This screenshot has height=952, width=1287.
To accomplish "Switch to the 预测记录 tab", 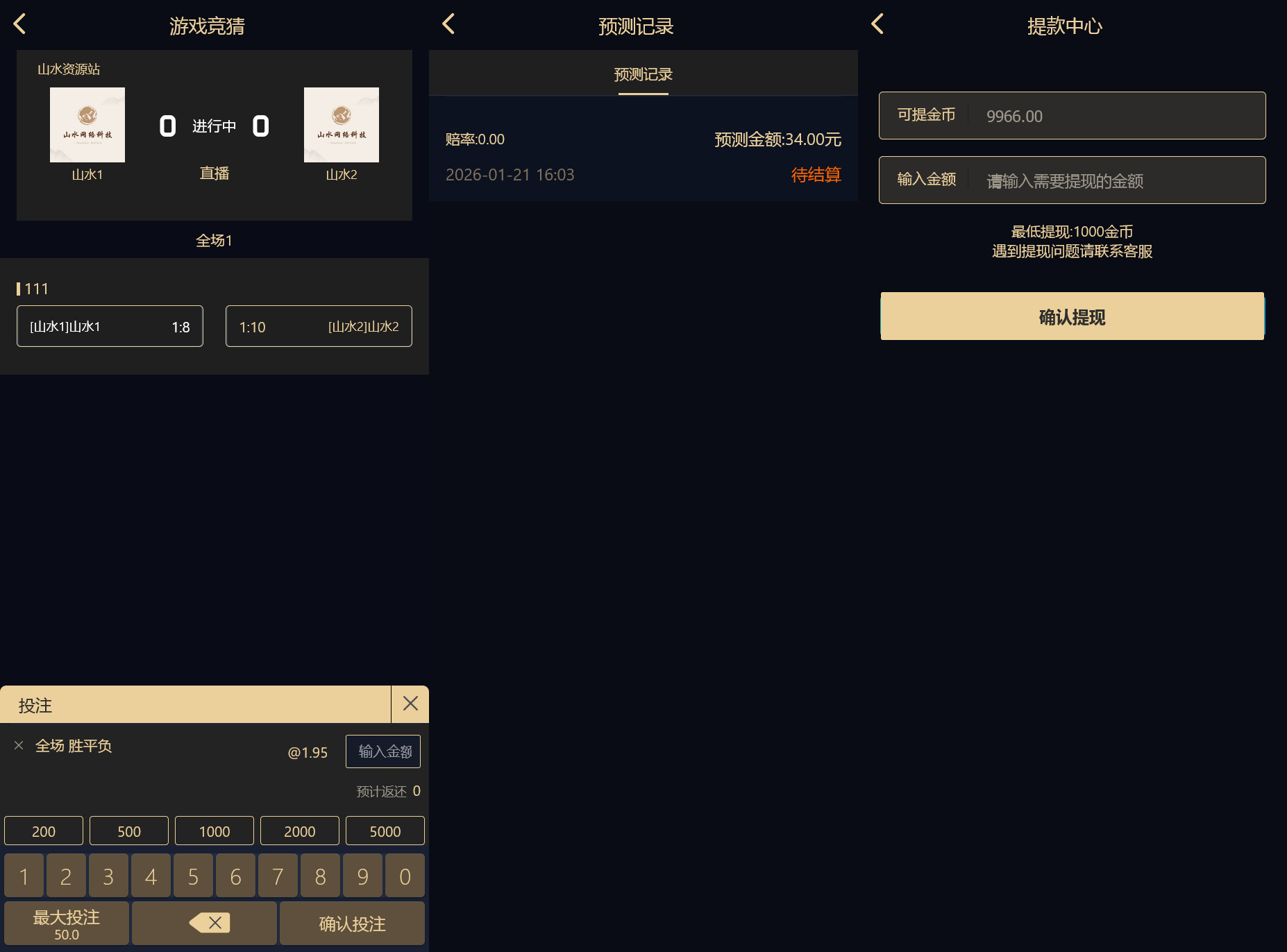I will [x=643, y=74].
